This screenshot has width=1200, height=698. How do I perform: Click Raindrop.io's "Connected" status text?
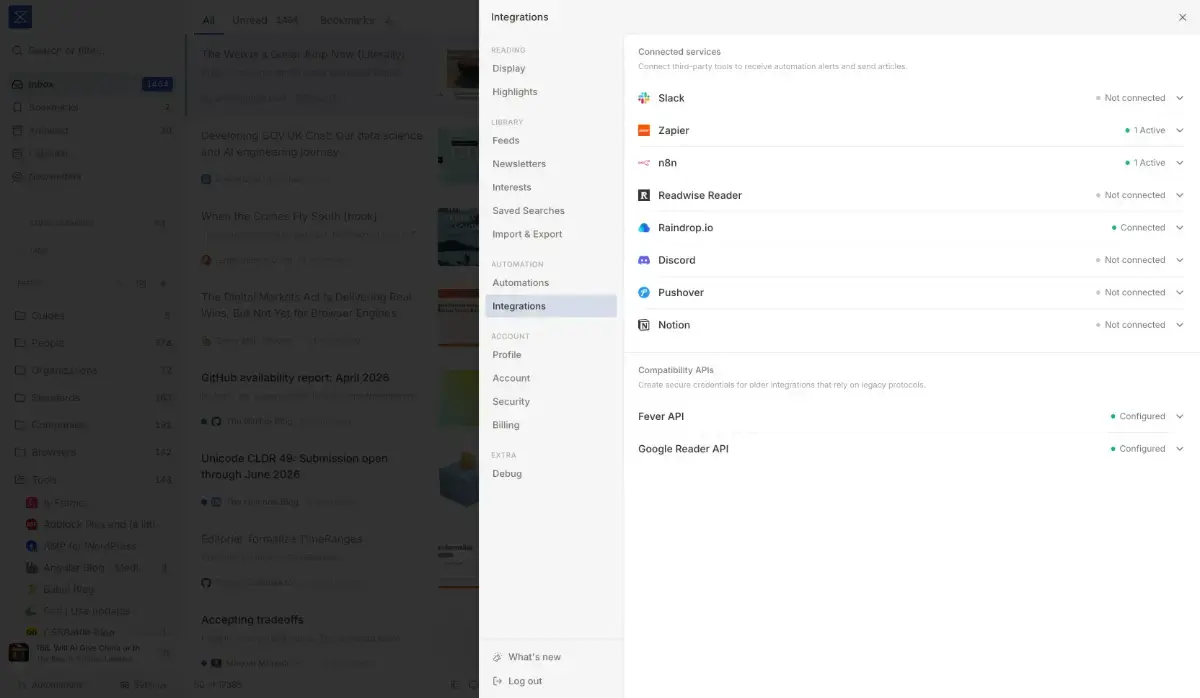point(1143,228)
